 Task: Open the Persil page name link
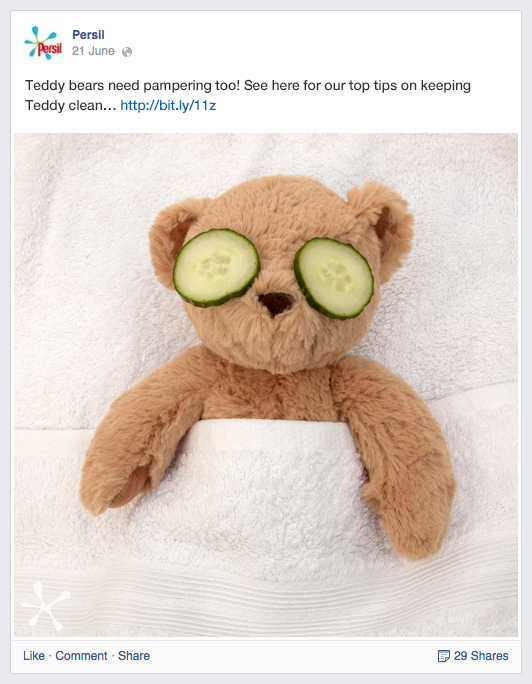tap(88, 34)
